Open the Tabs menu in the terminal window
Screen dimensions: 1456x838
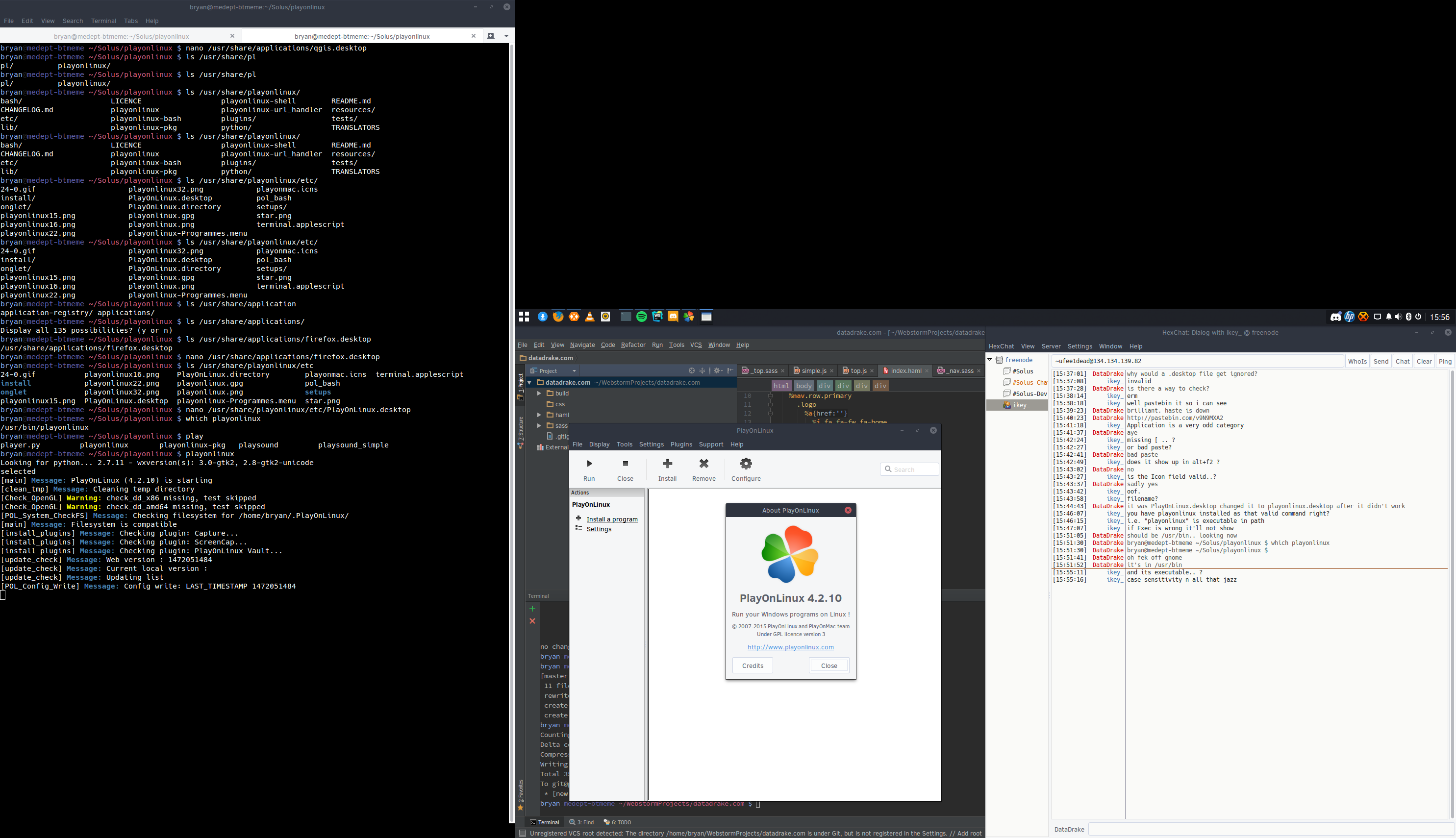pyautogui.click(x=131, y=21)
